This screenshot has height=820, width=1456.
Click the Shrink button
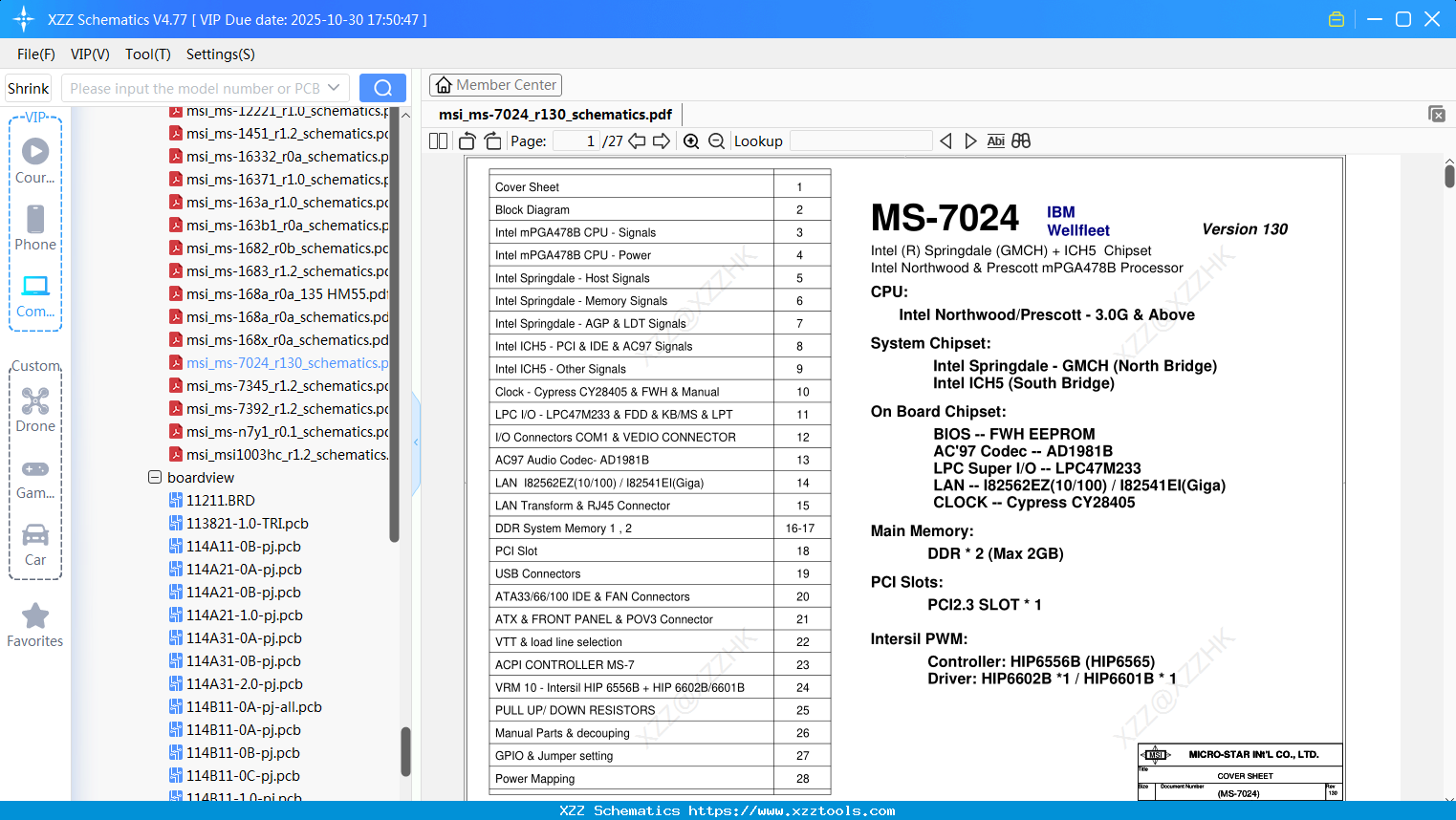pyautogui.click(x=29, y=88)
